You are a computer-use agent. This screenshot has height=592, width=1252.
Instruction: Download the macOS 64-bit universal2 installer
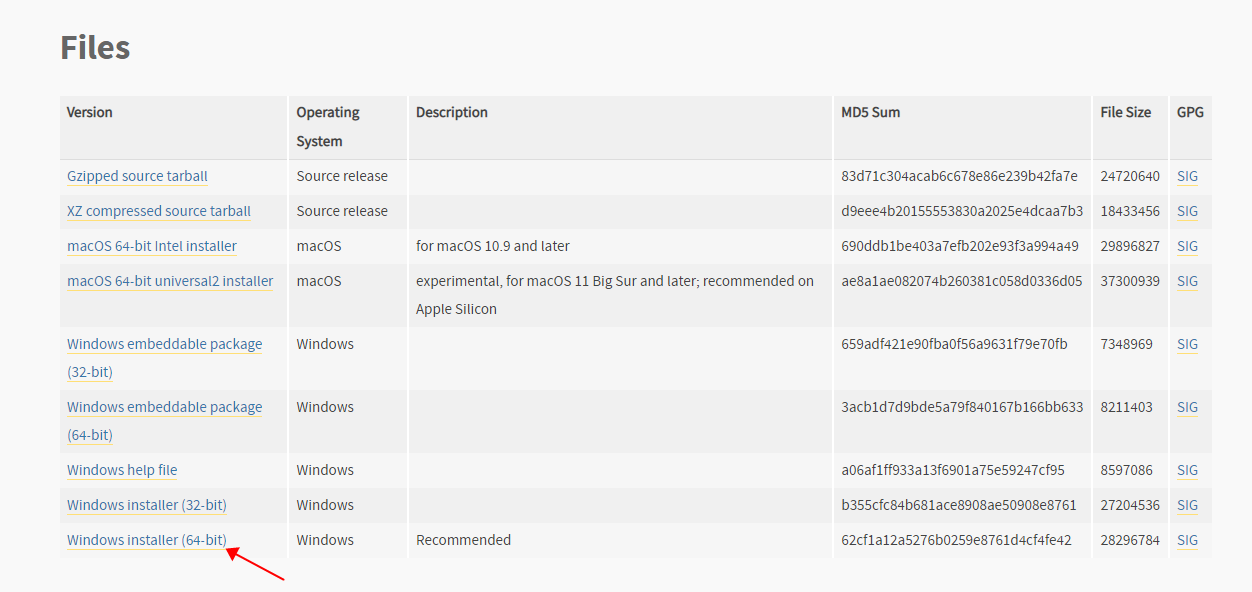170,281
